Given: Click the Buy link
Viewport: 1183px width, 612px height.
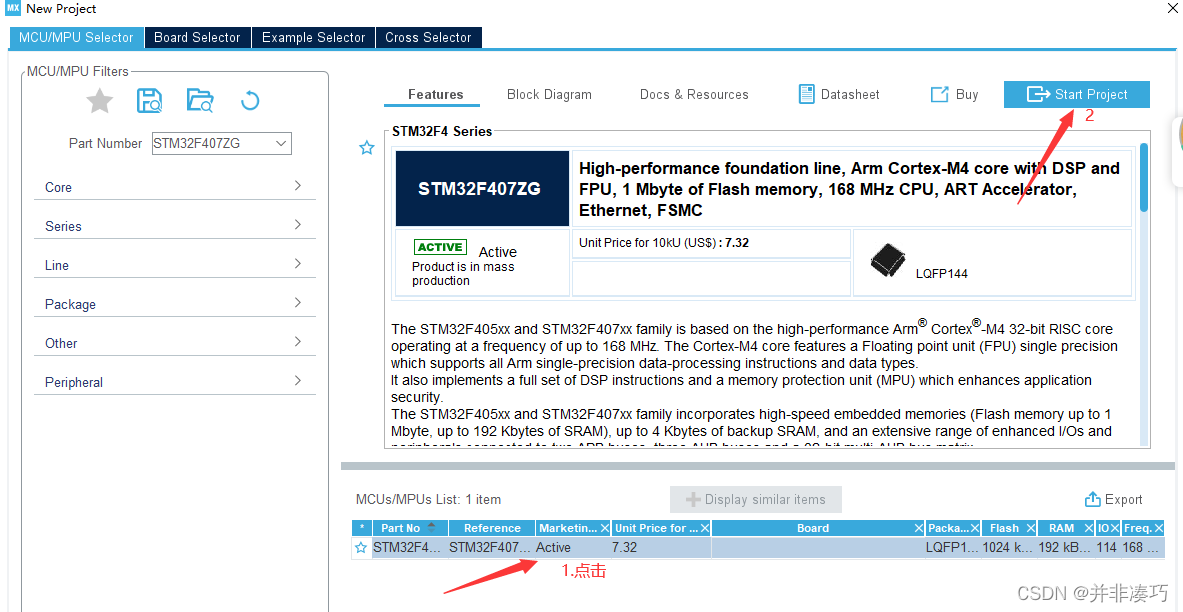Looking at the screenshot, I should (954, 94).
